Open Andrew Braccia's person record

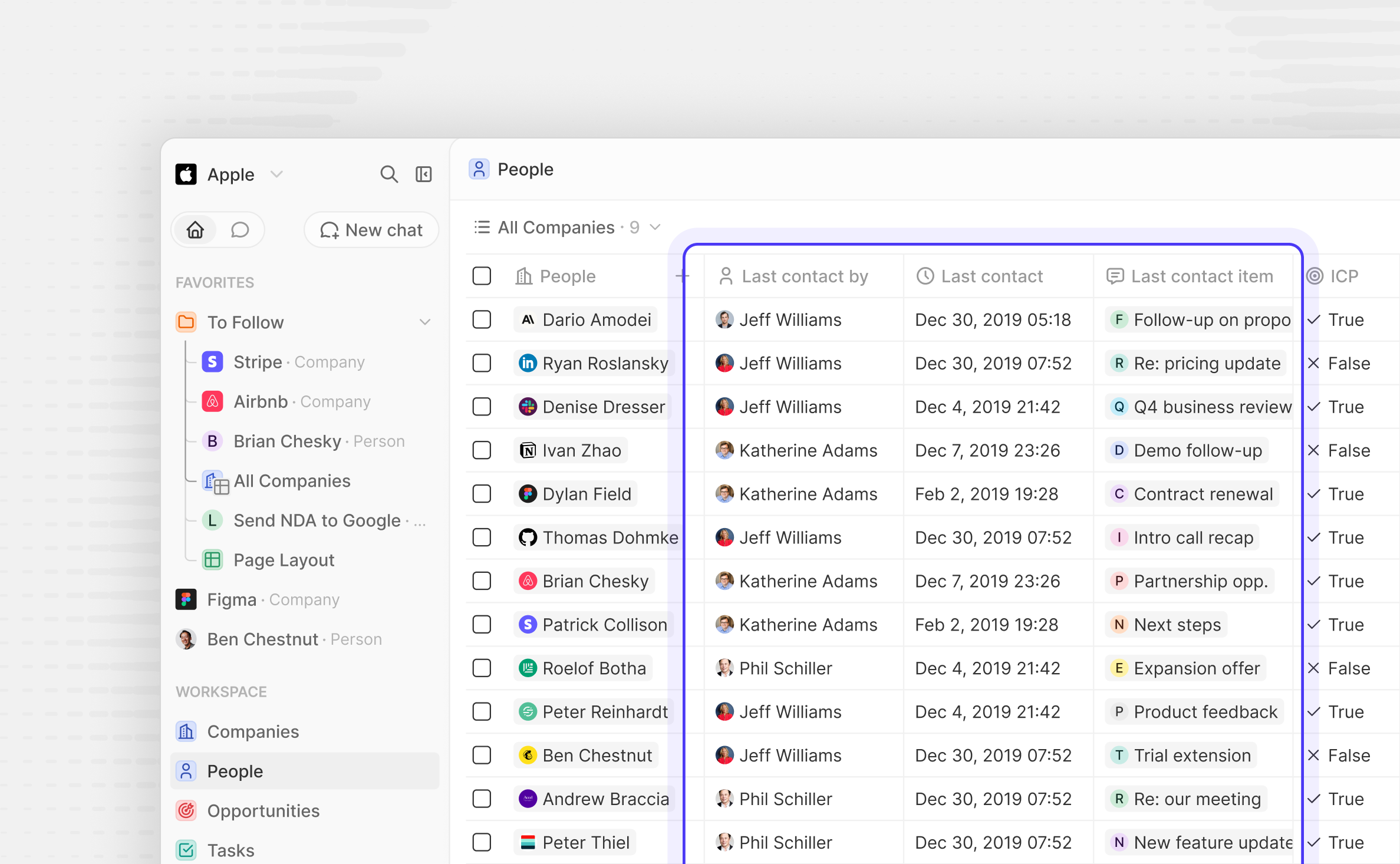pyautogui.click(x=594, y=799)
